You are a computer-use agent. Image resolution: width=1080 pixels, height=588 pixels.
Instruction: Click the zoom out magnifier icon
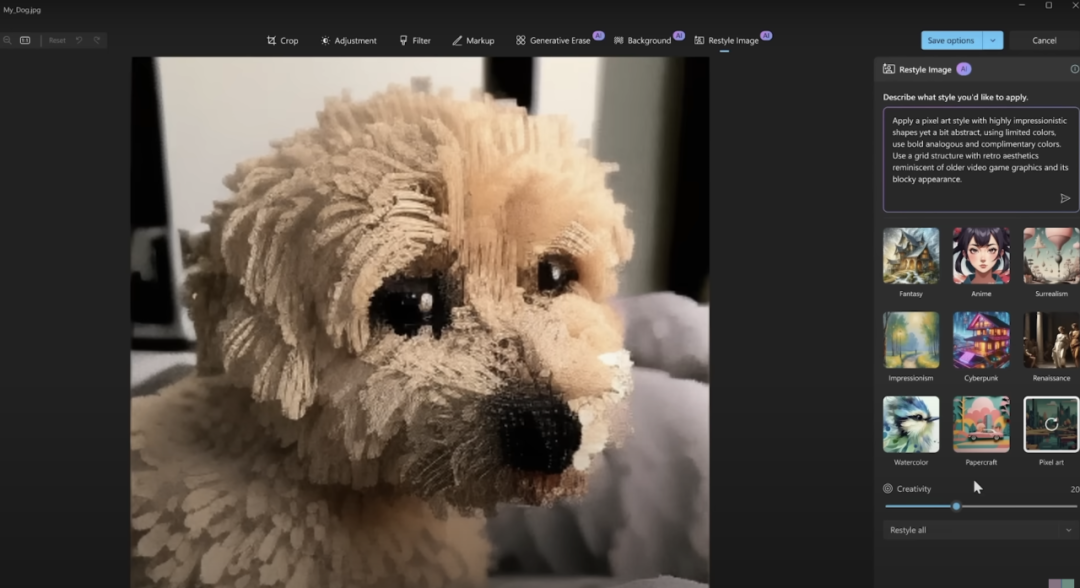[x=7, y=41]
